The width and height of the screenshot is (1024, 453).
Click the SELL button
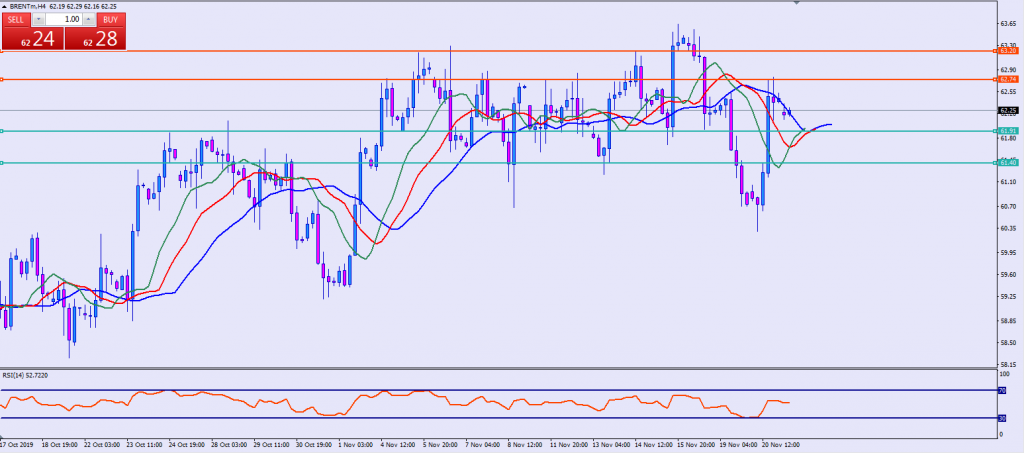(16, 19)
